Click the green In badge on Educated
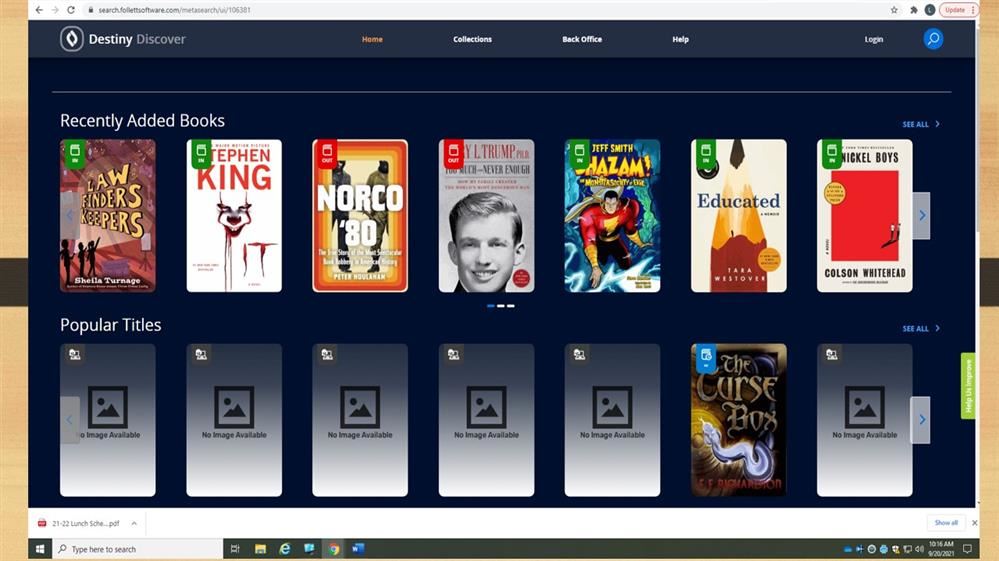Image resolution: width=999 pixels, height=561 pixels. coord(706,154)
